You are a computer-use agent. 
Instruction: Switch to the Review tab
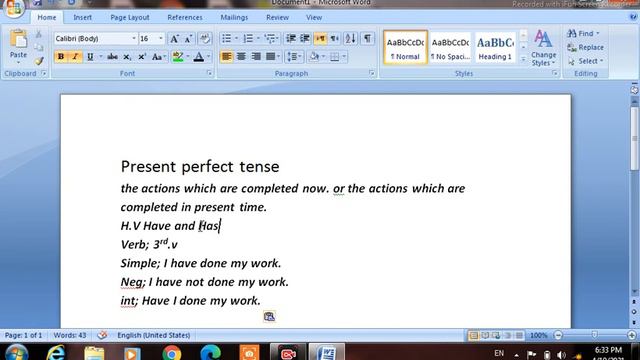pos(277,18)
